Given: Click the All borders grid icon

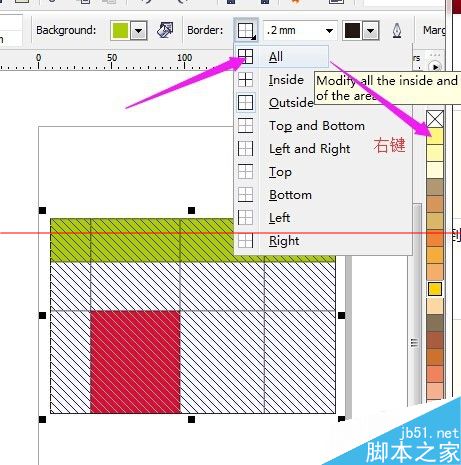Looking at the screenshot, I should [x=246, y=56].
